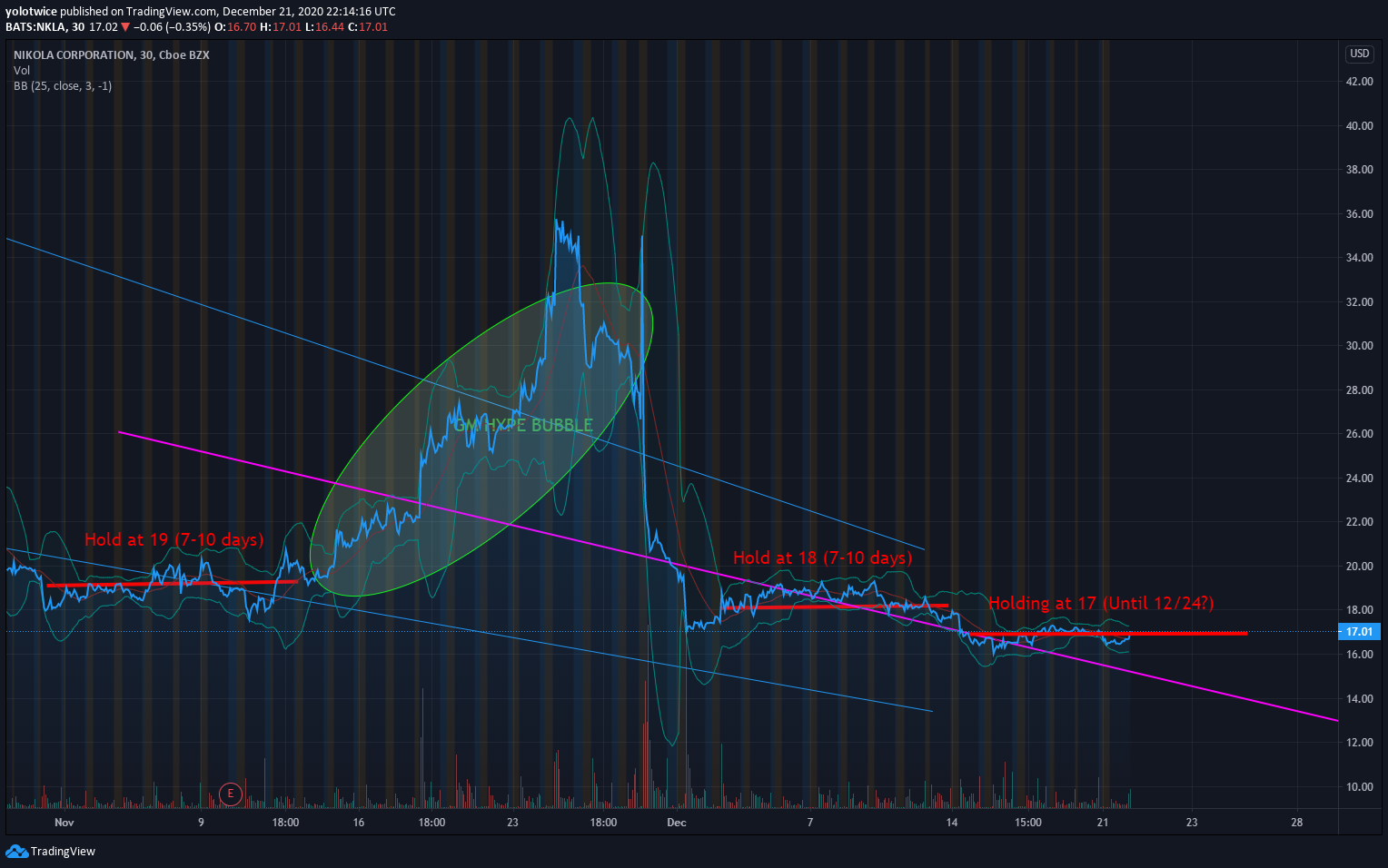Click the 24.00 price axis label

[x=1359, y=478]
